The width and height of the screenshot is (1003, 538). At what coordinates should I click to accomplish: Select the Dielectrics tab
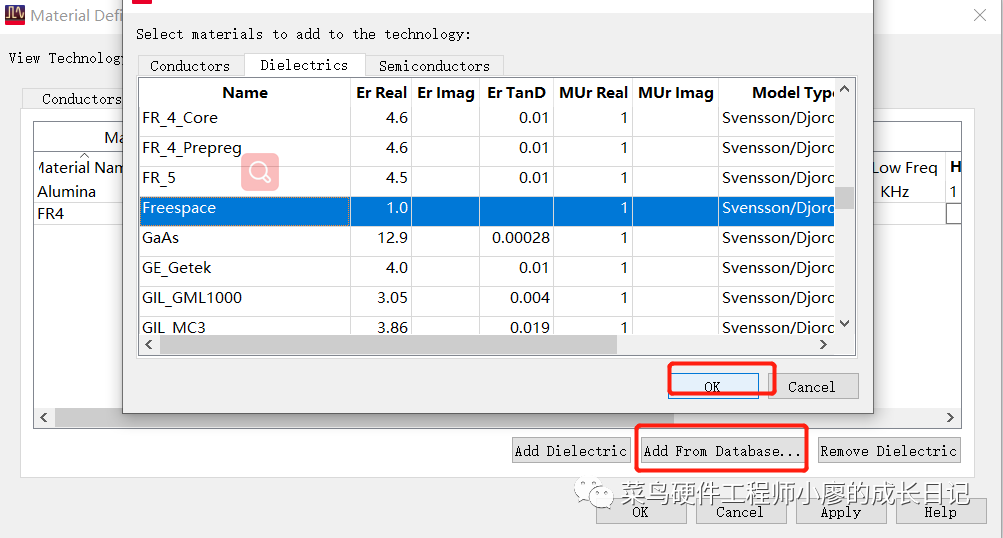tap(304, 65)
